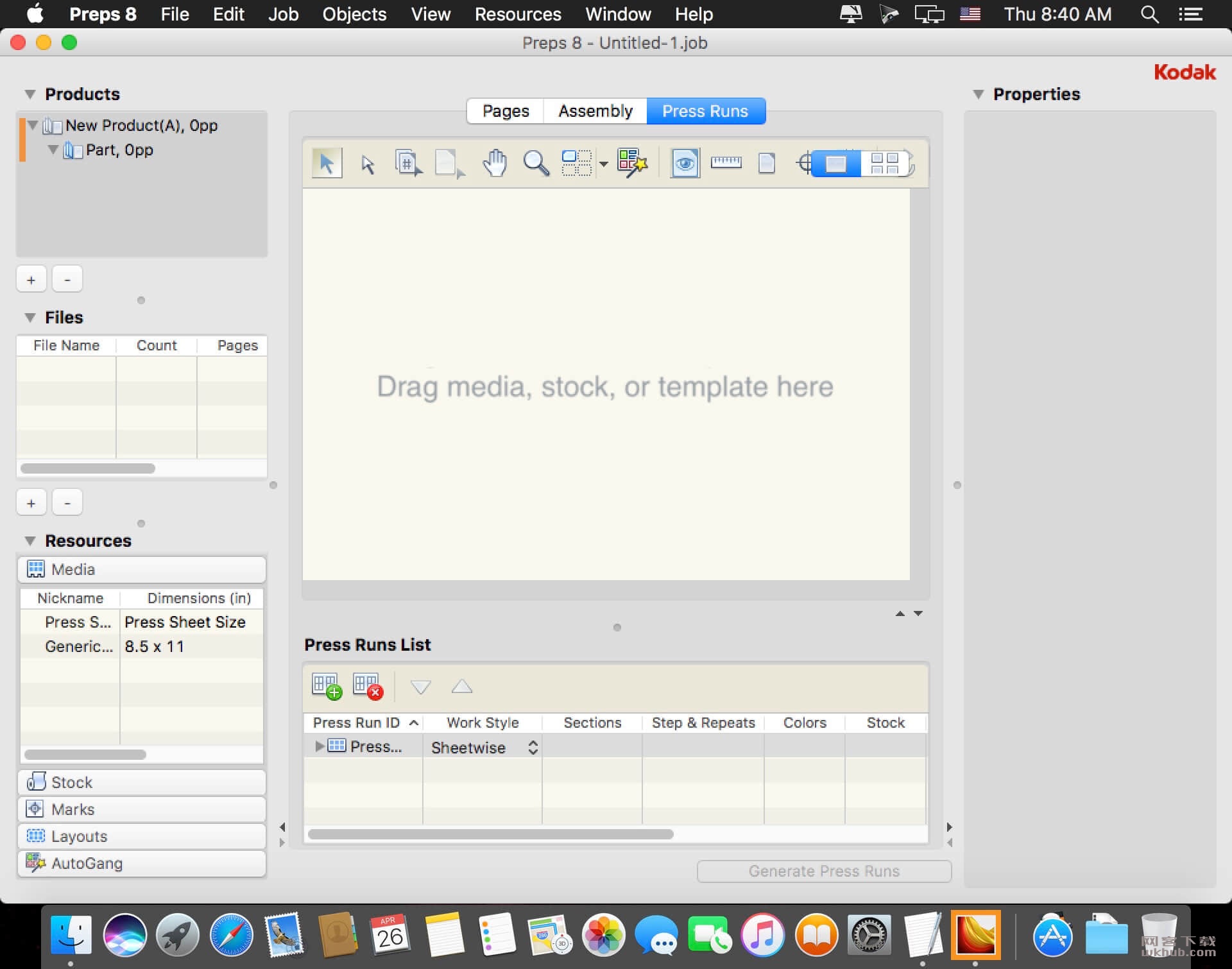
Task: Switch to single sheet view
Action: 835,164
